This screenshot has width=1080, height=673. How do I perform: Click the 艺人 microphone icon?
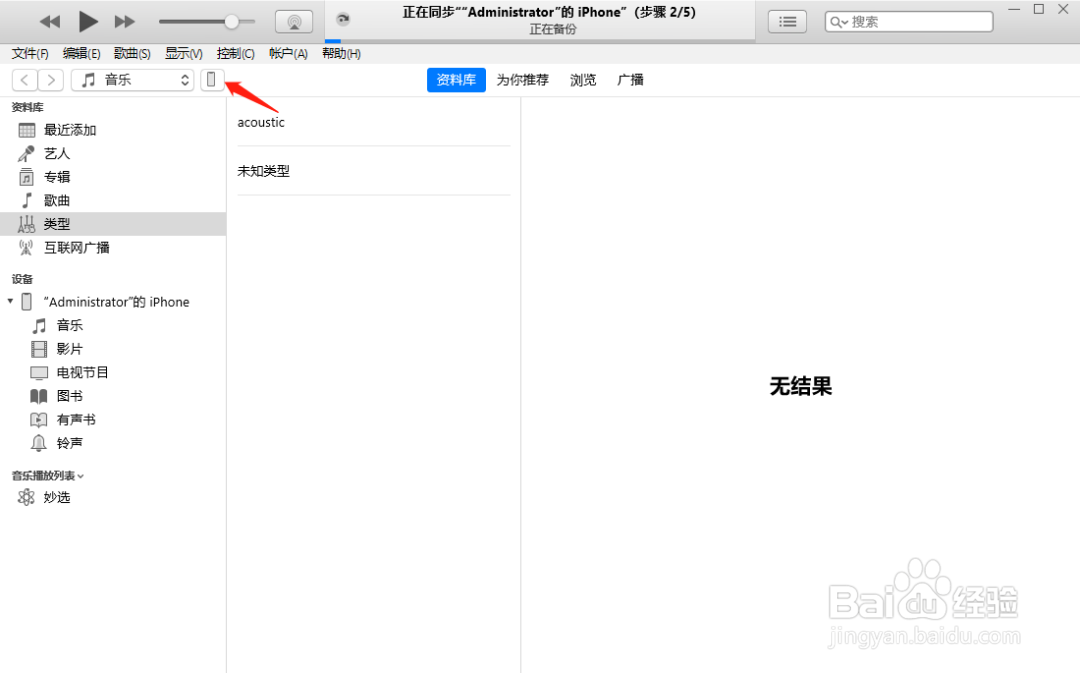[26, 154]
